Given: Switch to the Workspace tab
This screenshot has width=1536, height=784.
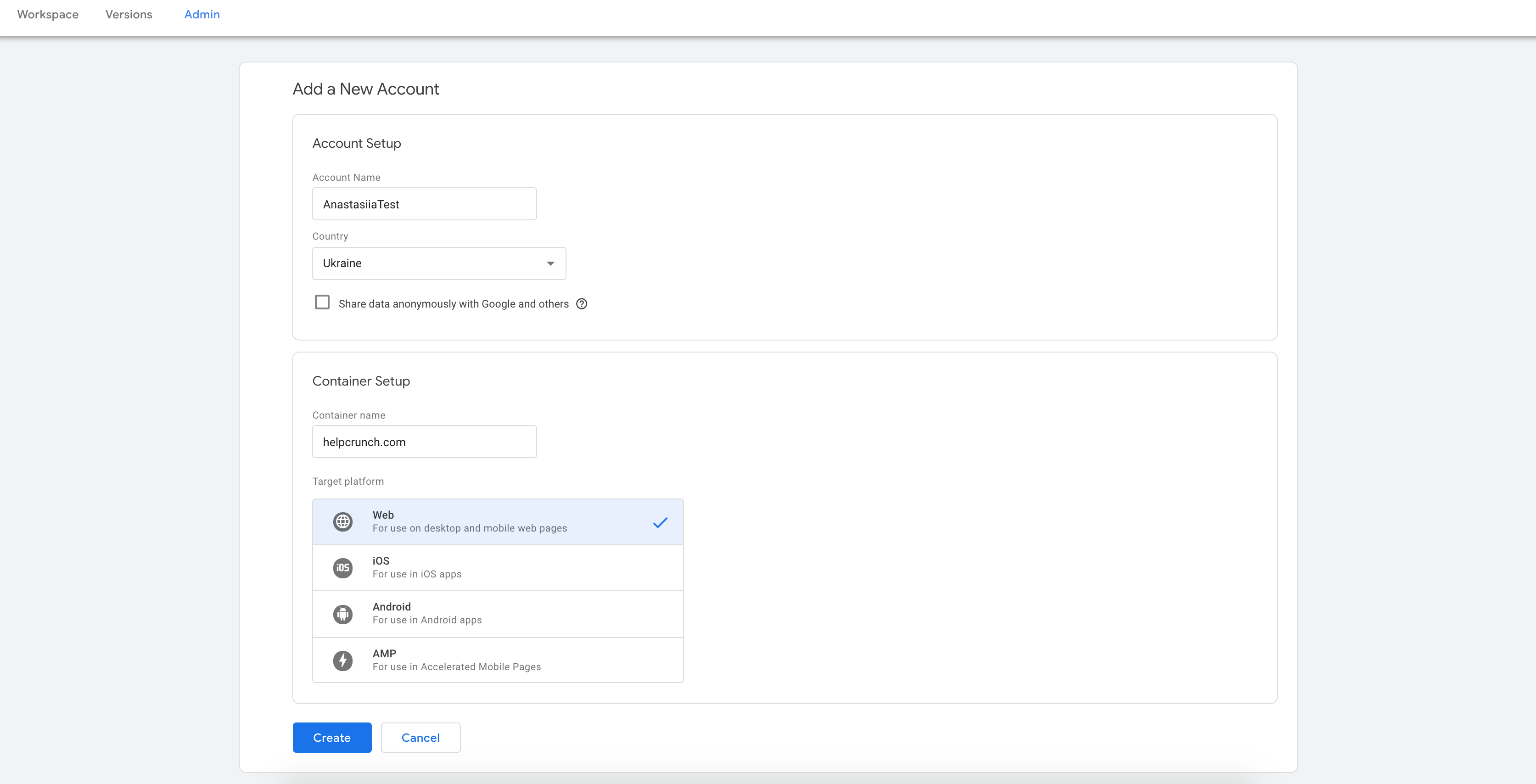Looking at the screenshot, I should click(48, 14).
